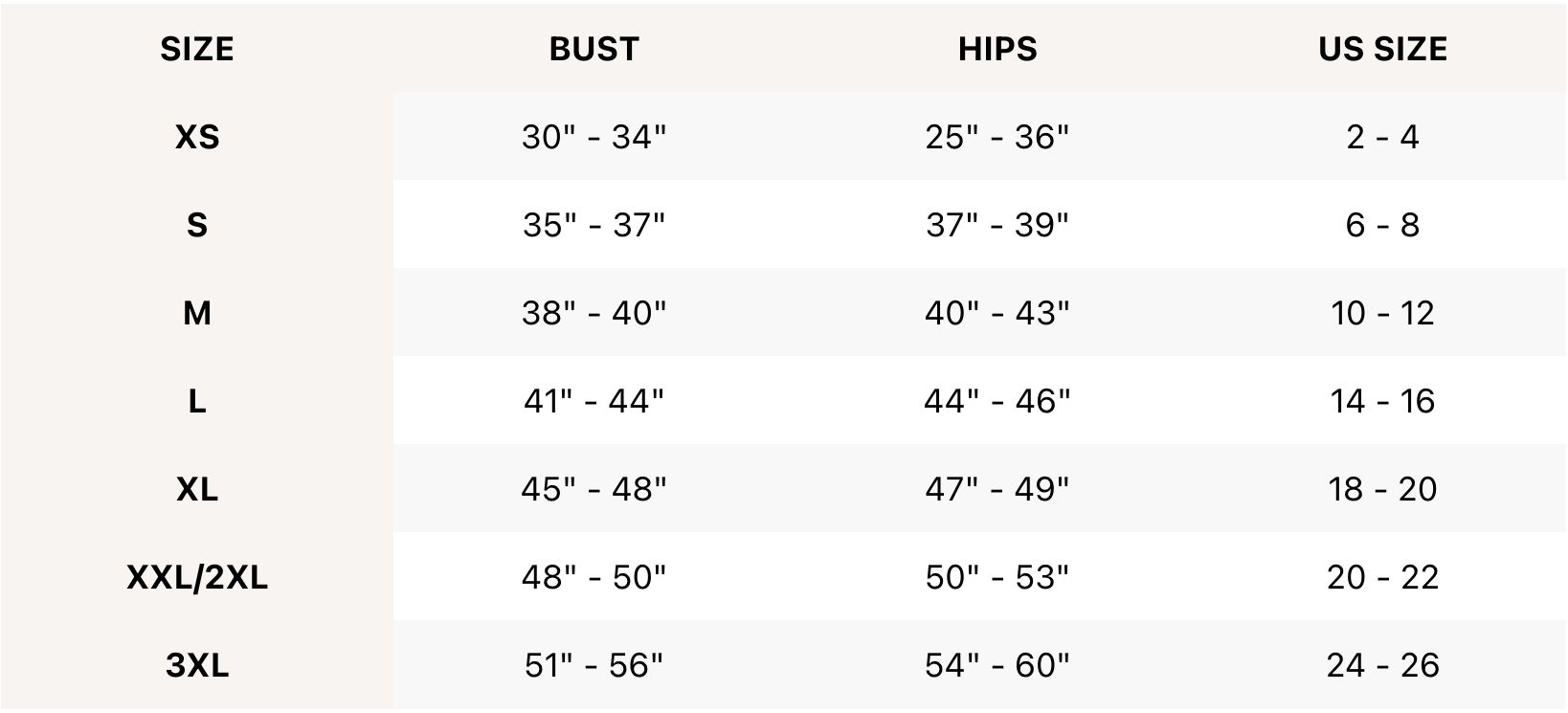
Task: Click the hips value 37" - 39"
Action: [x=997, y=225]
